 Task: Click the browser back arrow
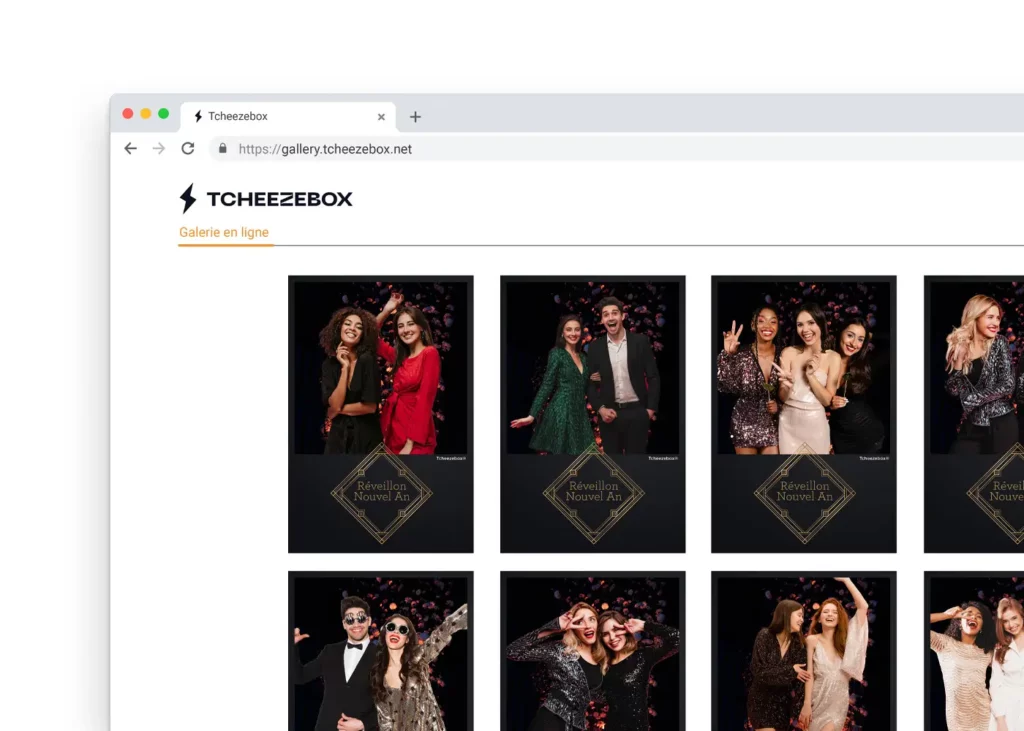click(130, 148)
